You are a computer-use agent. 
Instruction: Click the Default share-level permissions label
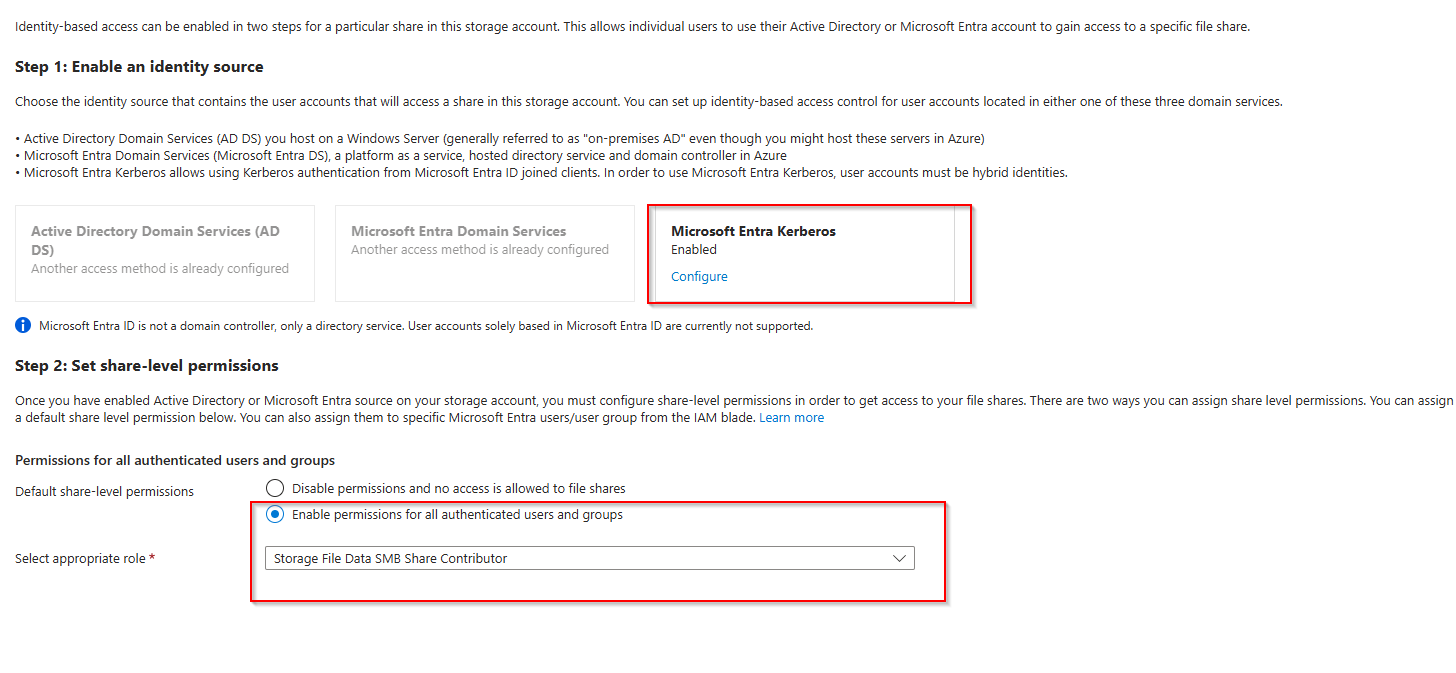[104, 491]
